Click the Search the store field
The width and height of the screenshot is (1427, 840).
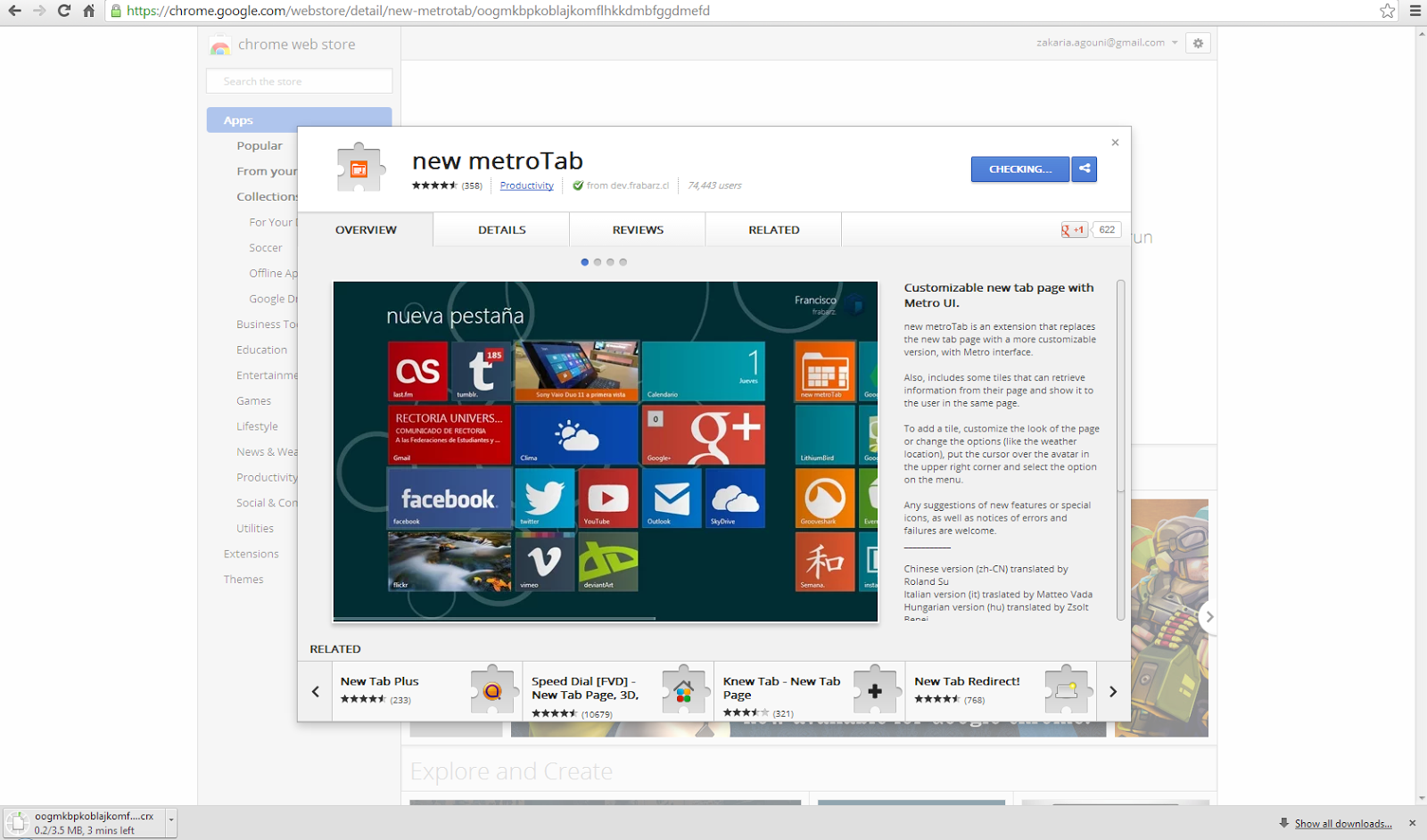tap(299, 81)
